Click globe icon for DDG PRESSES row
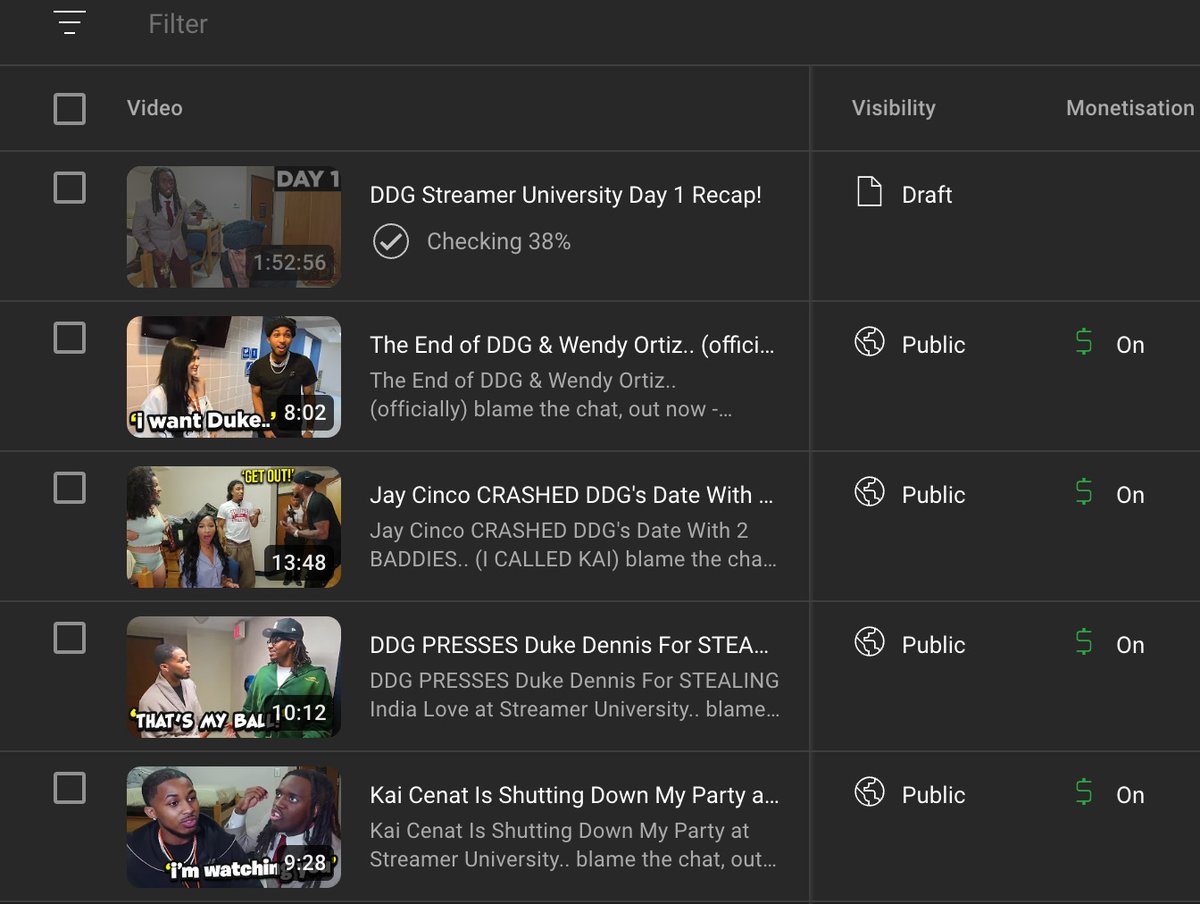This screenshot has width=1200, height=904. (x=870, y=642)
